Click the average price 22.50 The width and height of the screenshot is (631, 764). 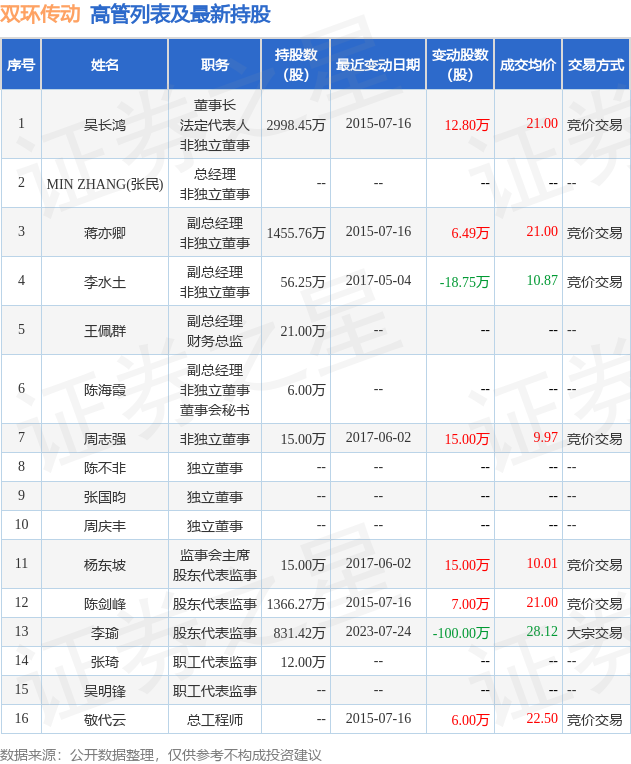tap(542, 718)
